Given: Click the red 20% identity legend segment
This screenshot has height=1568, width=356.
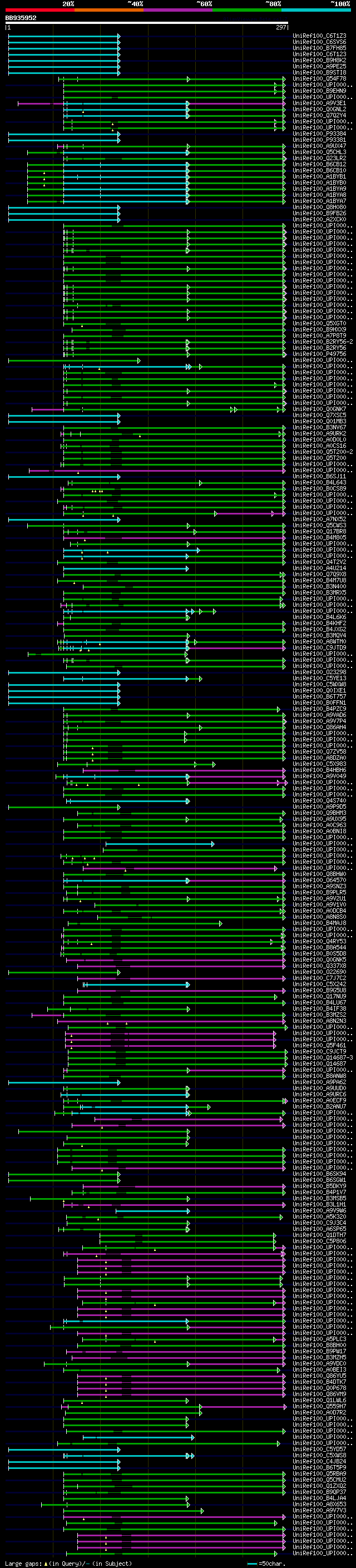Looking at the screenshot, I should 40,10.
